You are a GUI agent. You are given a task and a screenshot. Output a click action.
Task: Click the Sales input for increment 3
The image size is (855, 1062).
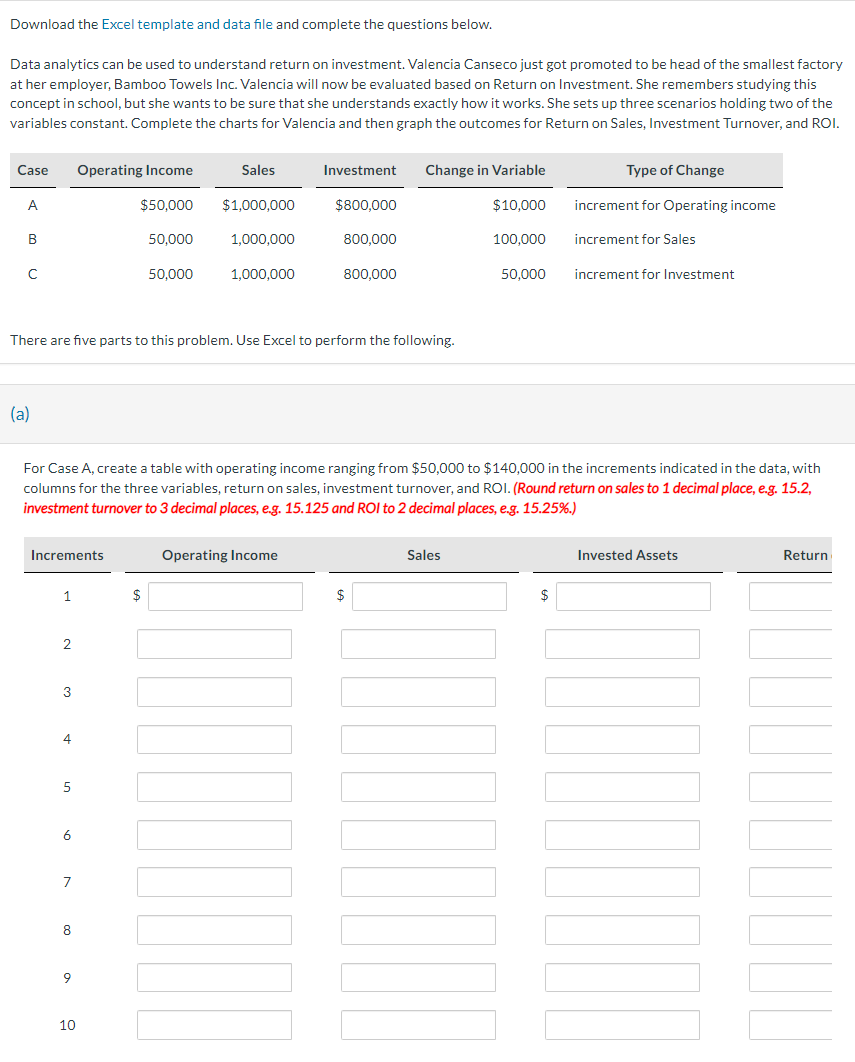(x=418, y=691)
